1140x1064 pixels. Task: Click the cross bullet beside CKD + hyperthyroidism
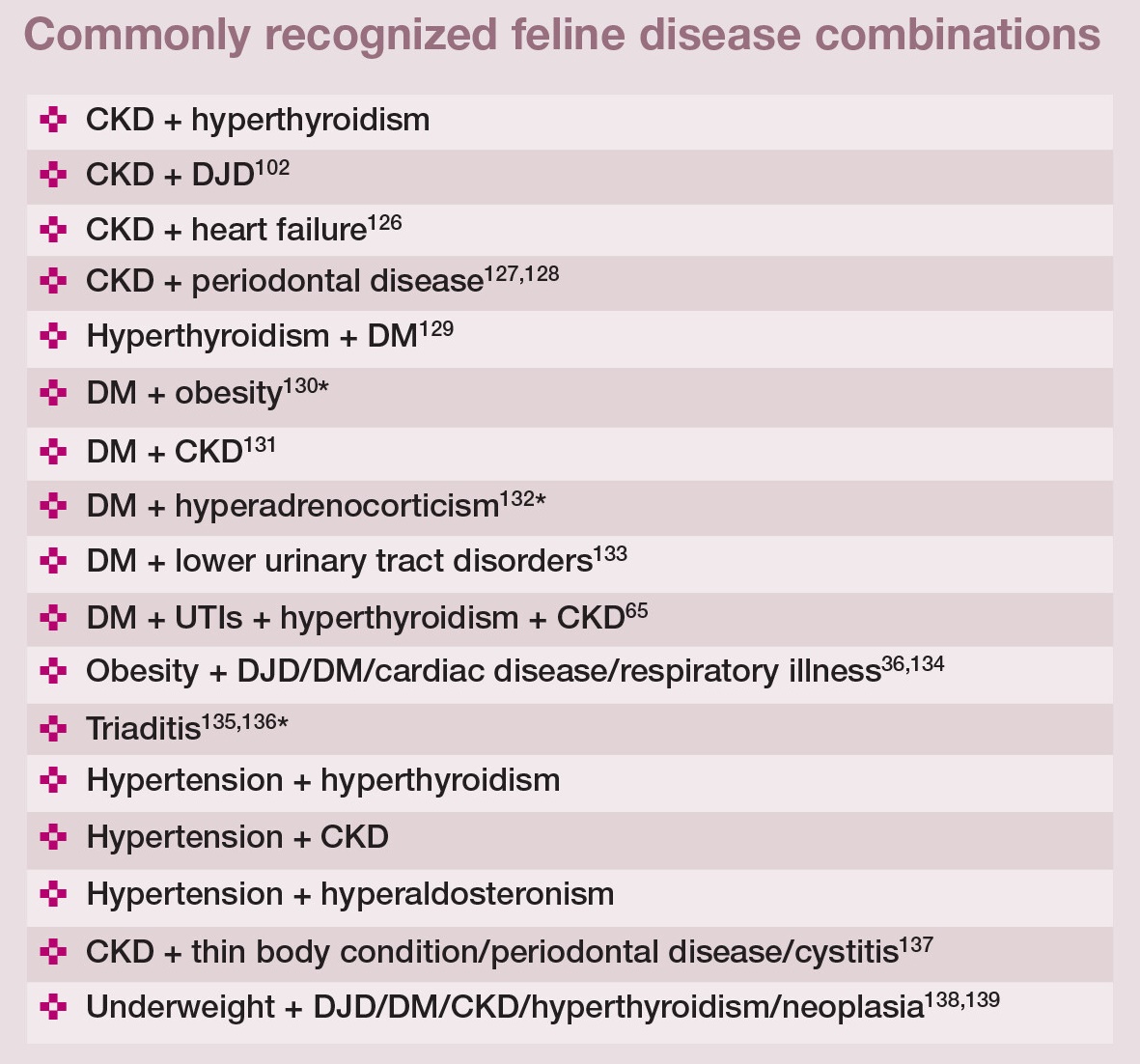(x=53, y=121)
